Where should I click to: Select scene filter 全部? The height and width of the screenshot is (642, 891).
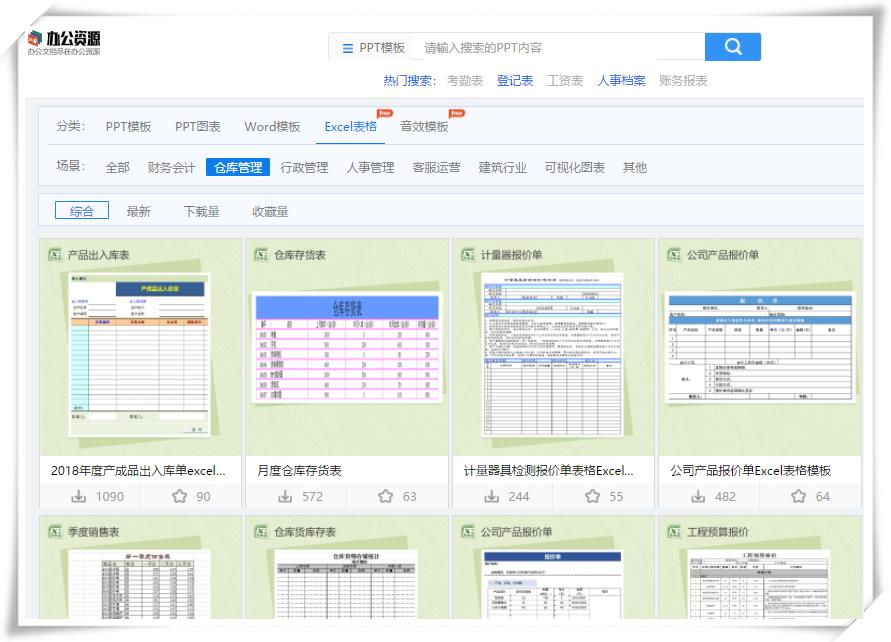118,168
